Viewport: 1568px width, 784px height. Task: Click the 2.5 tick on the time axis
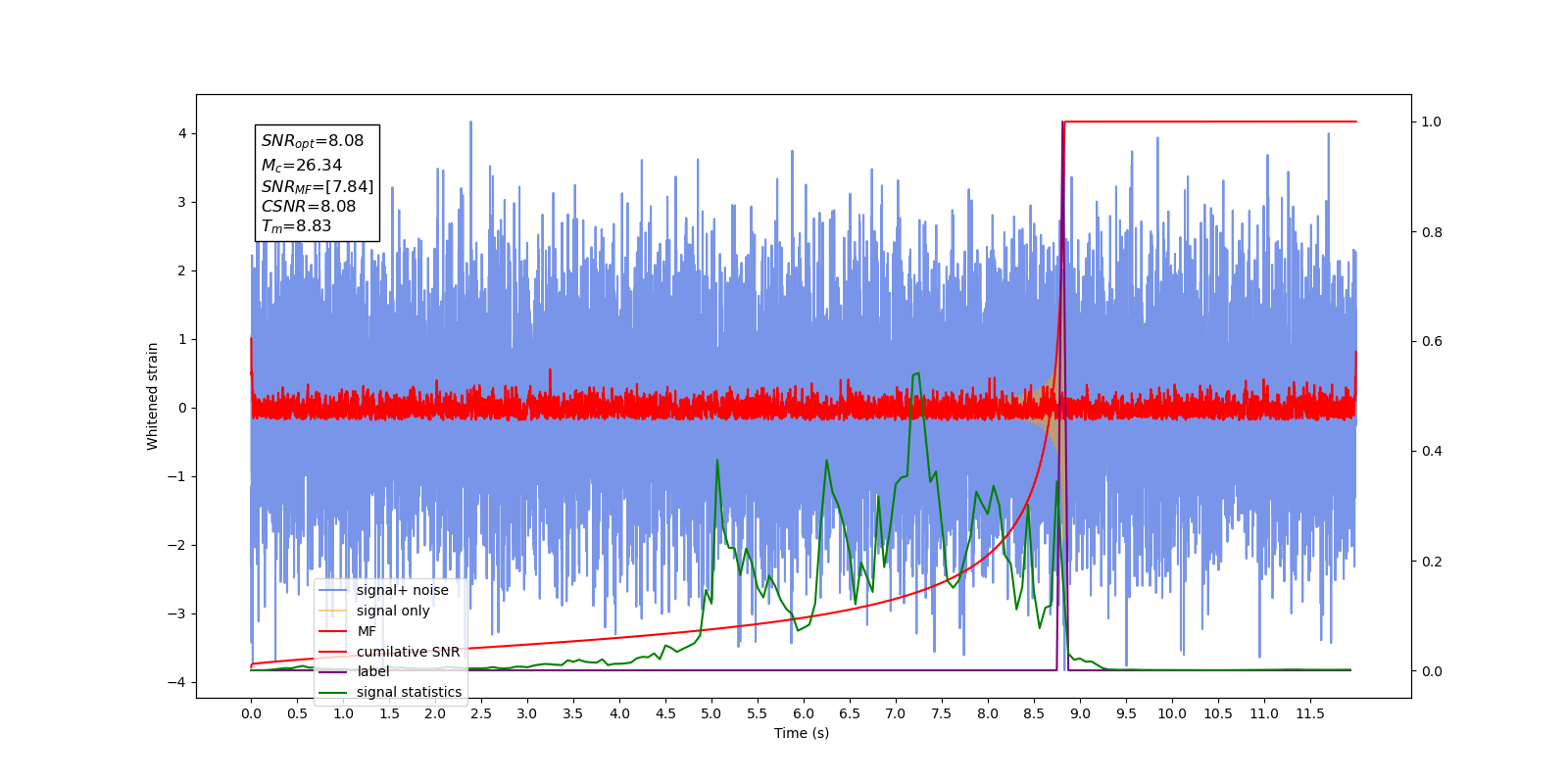(481, 713)
